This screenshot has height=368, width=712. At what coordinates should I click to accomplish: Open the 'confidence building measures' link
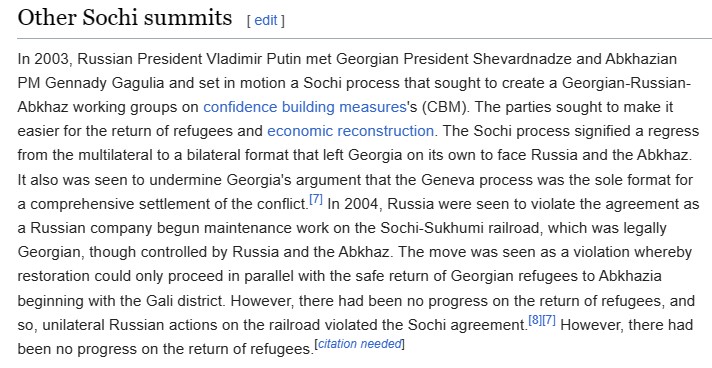tap(305, 107)
